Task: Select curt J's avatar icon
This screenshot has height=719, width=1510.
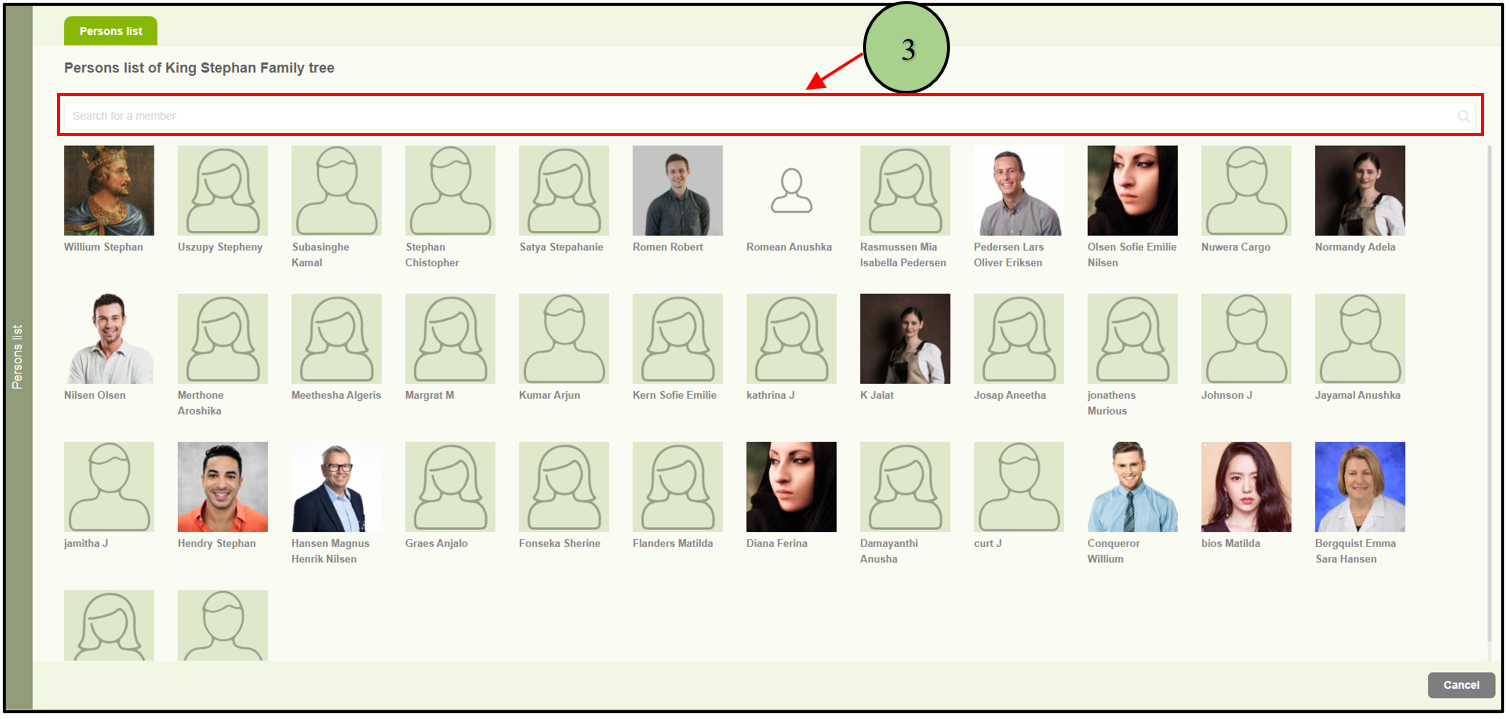Action: (x=1018, y=487)
